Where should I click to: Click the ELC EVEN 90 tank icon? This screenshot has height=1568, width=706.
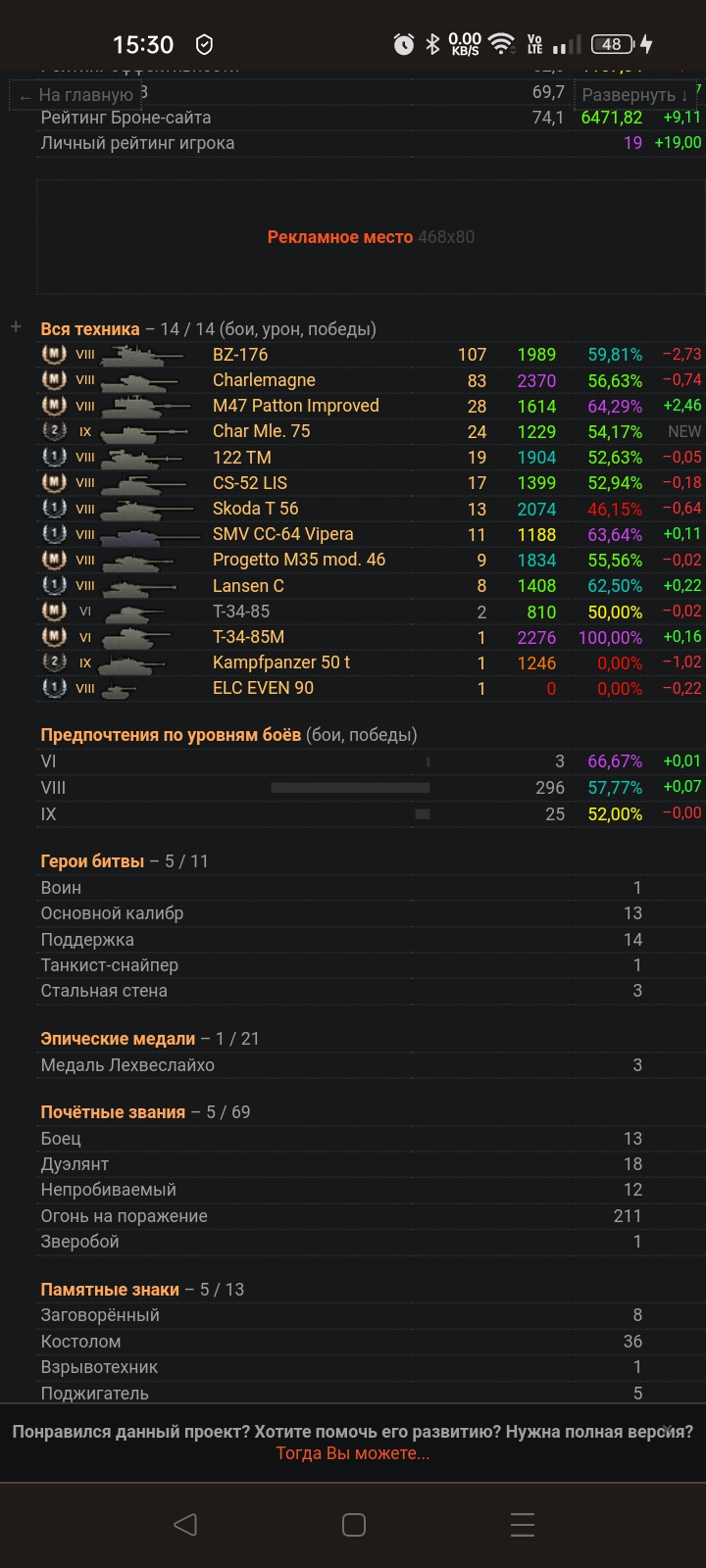pos(118,690)
